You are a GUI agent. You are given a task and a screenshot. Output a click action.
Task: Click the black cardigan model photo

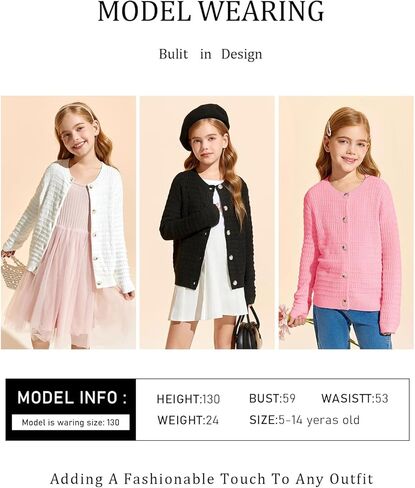click(207, 222)
